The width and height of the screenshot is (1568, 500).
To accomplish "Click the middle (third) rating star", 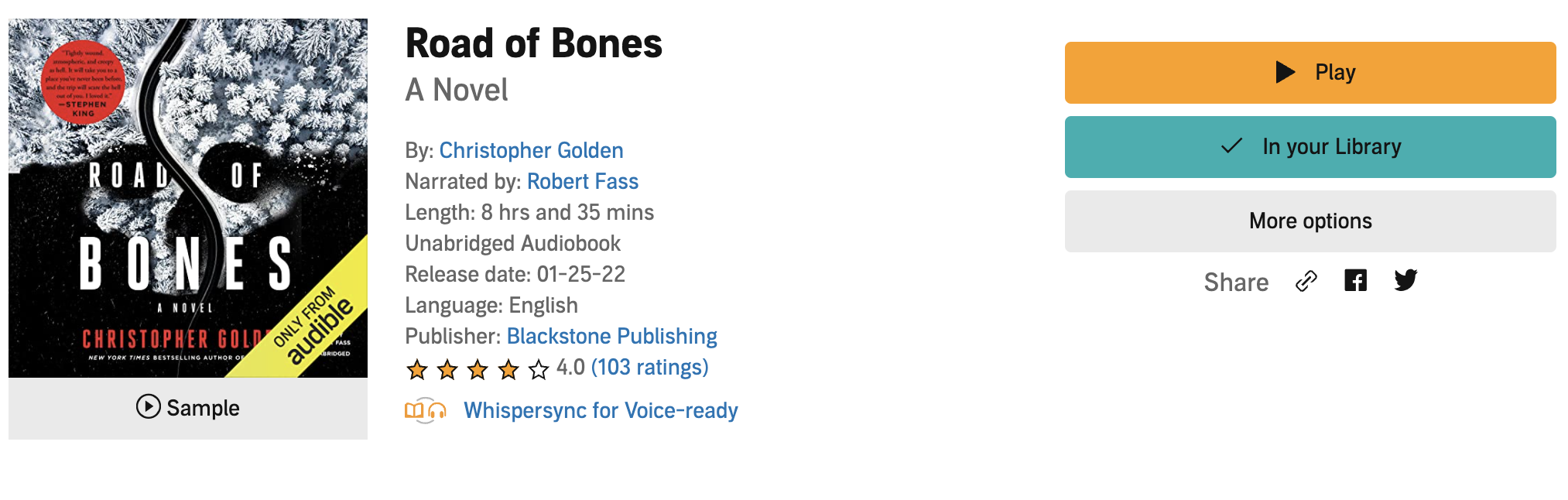I will [x=478, y=369].
